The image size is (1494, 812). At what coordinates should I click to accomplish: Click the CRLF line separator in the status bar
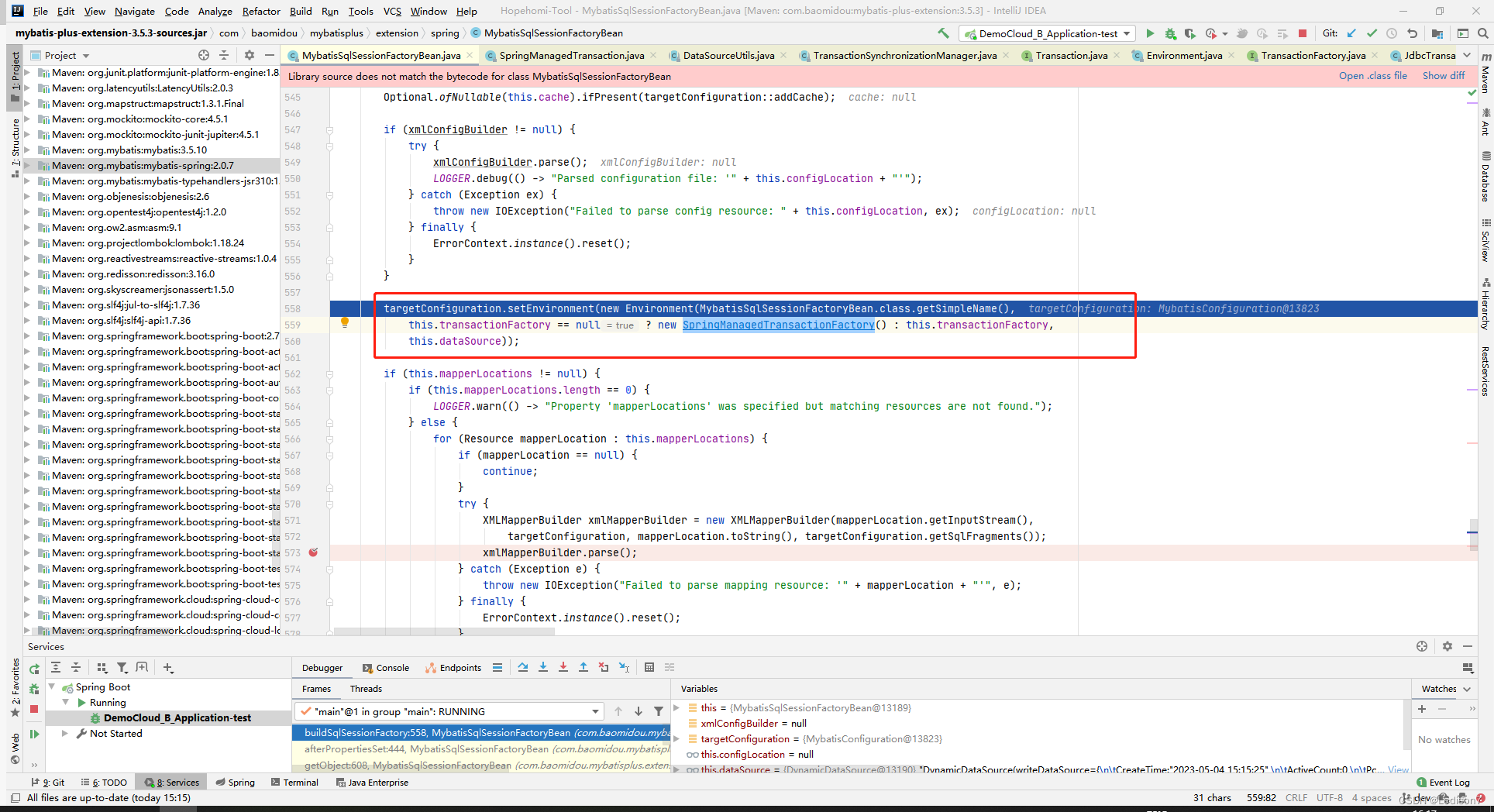coord(1296,797)
